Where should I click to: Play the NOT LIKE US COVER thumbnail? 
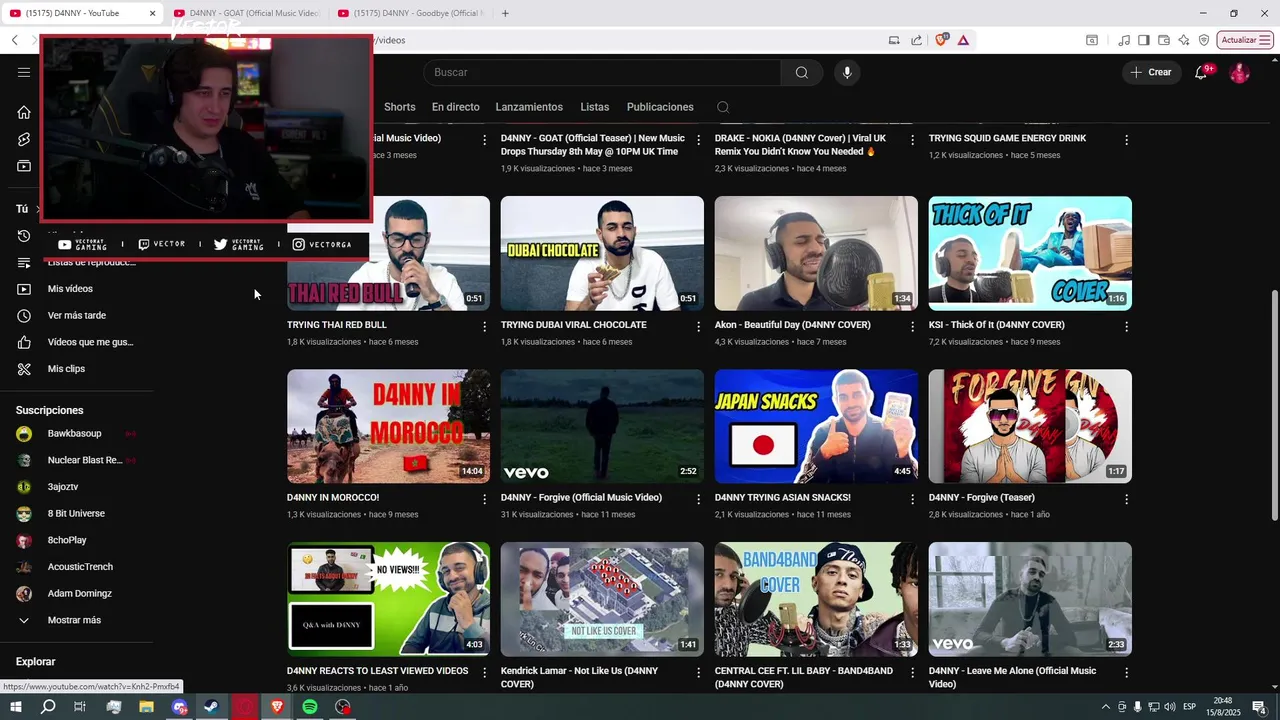[602, 599]
